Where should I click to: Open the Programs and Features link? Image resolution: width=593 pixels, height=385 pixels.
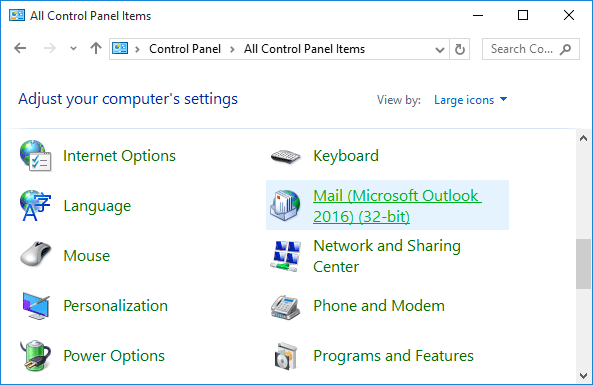pos(393,356)
